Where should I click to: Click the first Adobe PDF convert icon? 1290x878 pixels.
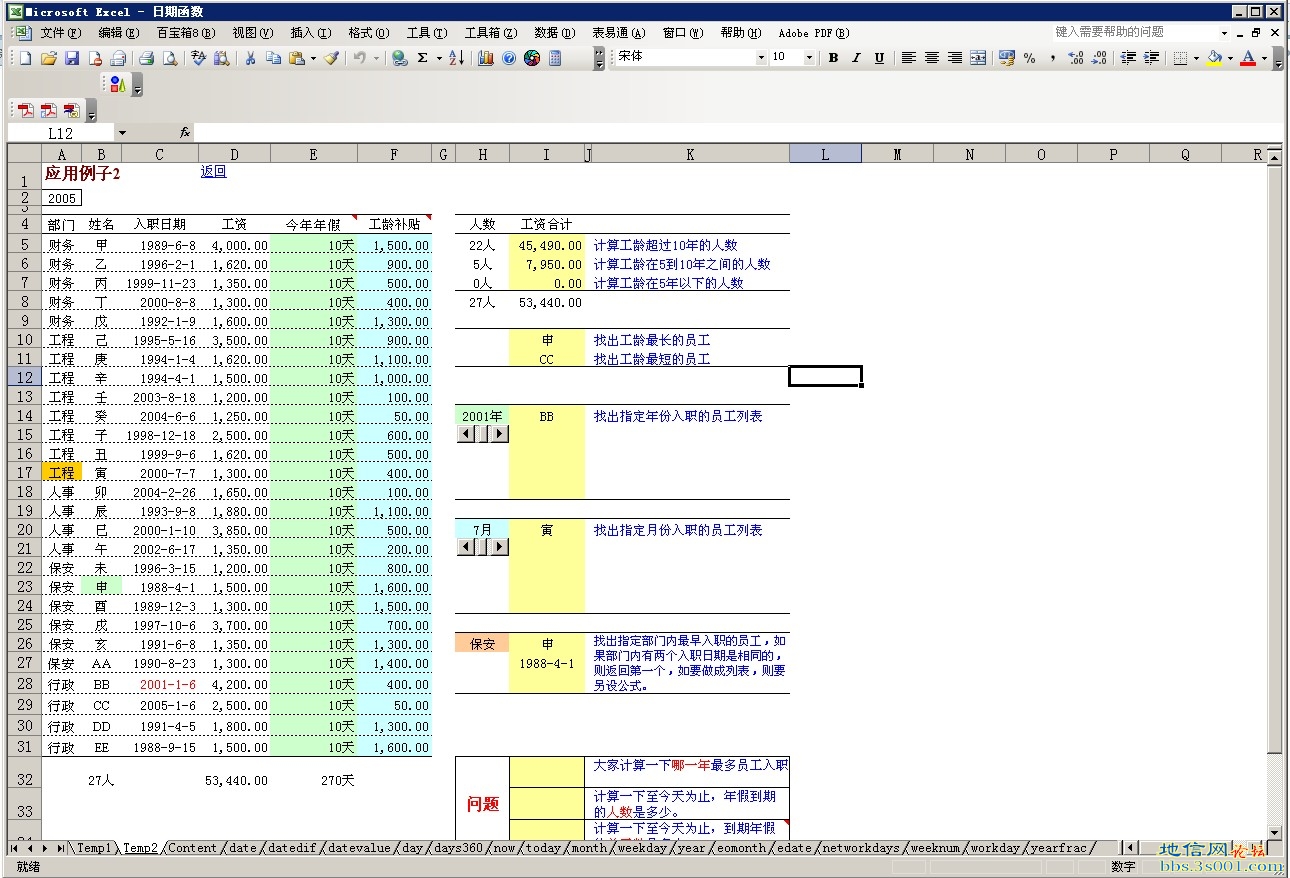click(x=26, y=110)
